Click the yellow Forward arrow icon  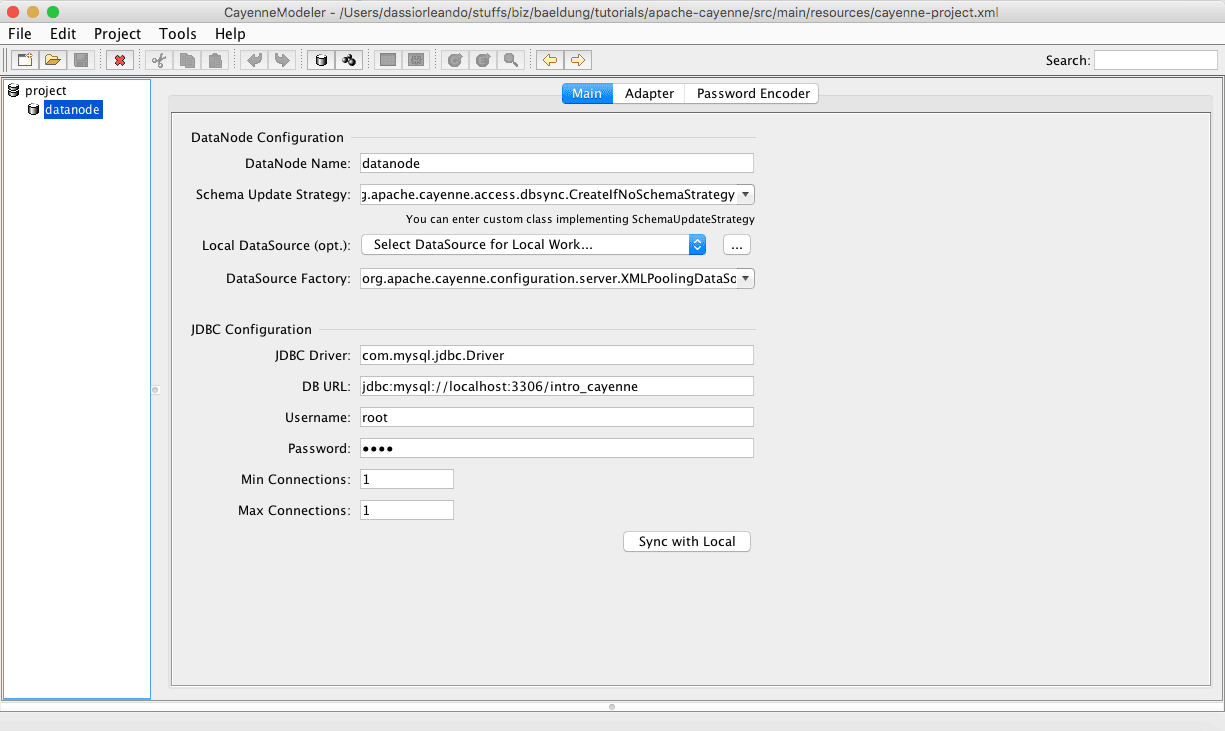click(577, 60)
